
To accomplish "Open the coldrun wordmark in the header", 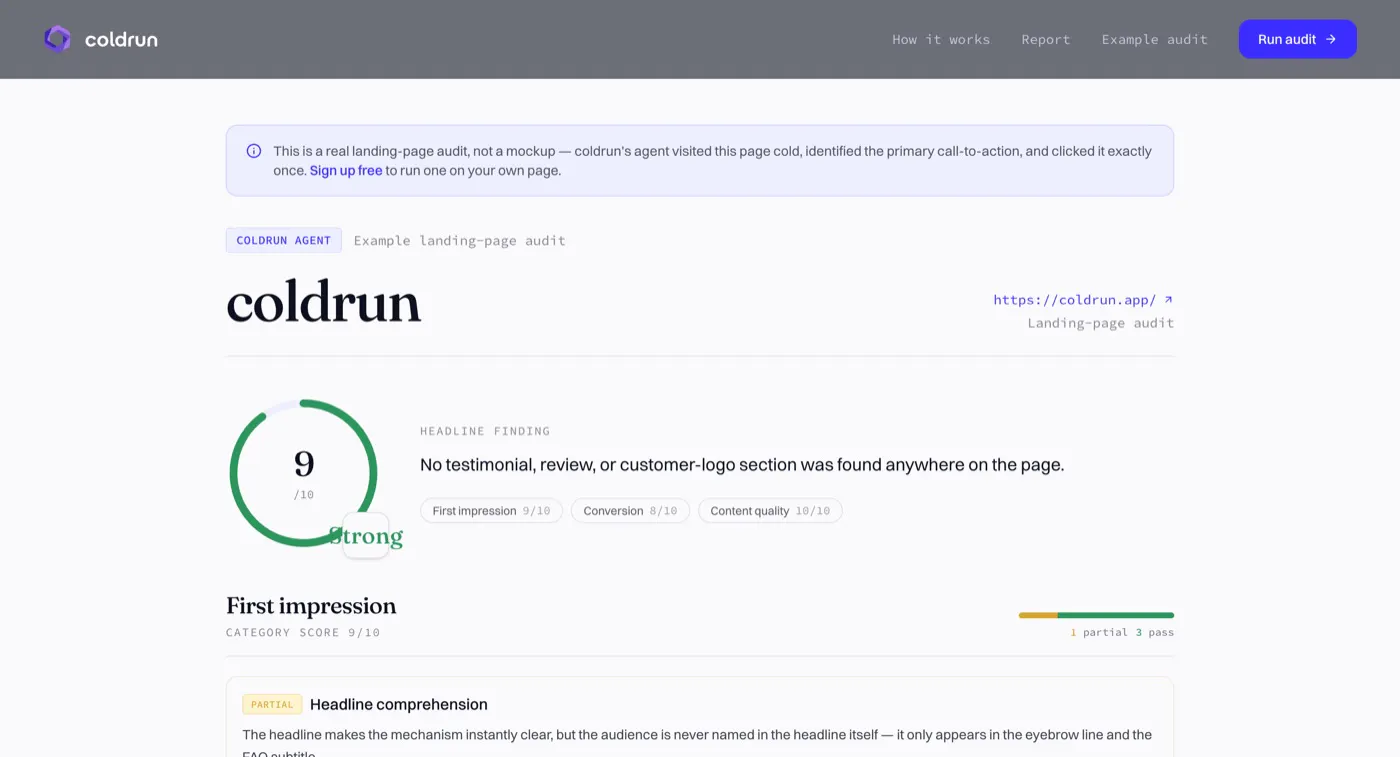I will pyautogui.click(x=121, y=40).
